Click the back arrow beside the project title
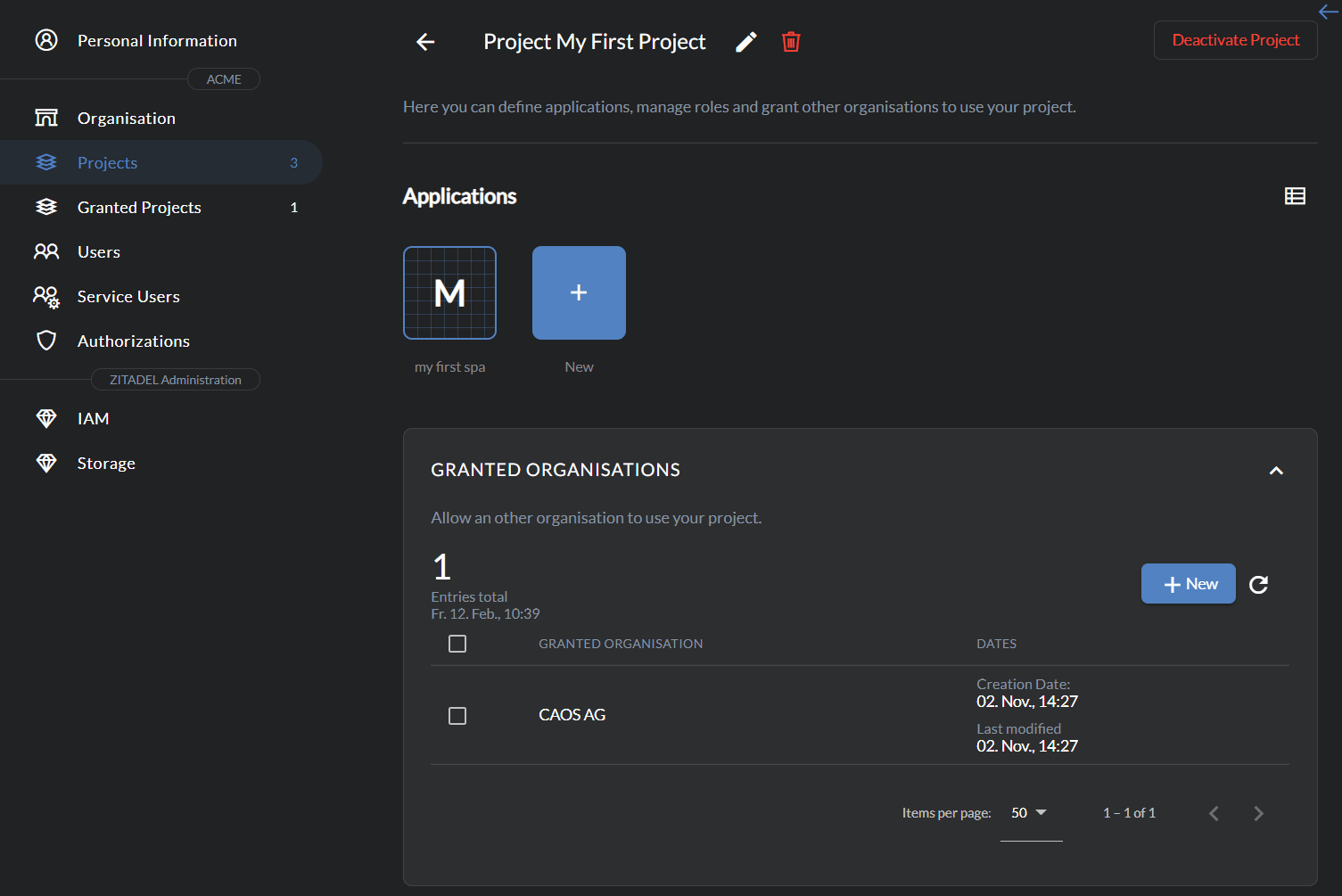Image resolution: width=1342 pixels, height=896 pixels. pos(425,42)
